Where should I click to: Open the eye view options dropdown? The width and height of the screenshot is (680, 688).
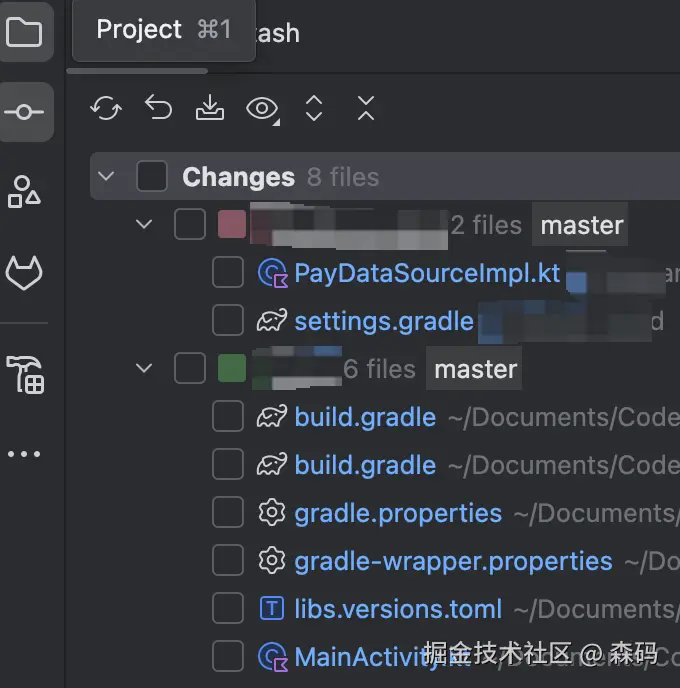coord(263,109)
